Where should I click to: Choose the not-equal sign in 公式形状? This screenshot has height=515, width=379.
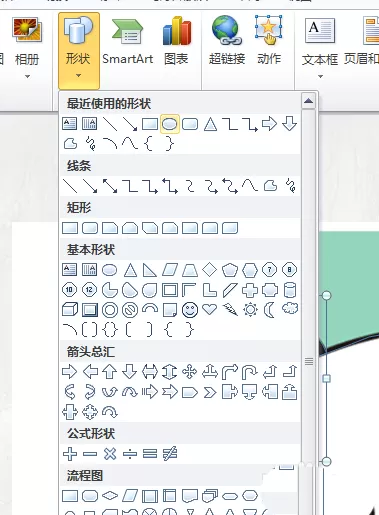click(170, 454)
